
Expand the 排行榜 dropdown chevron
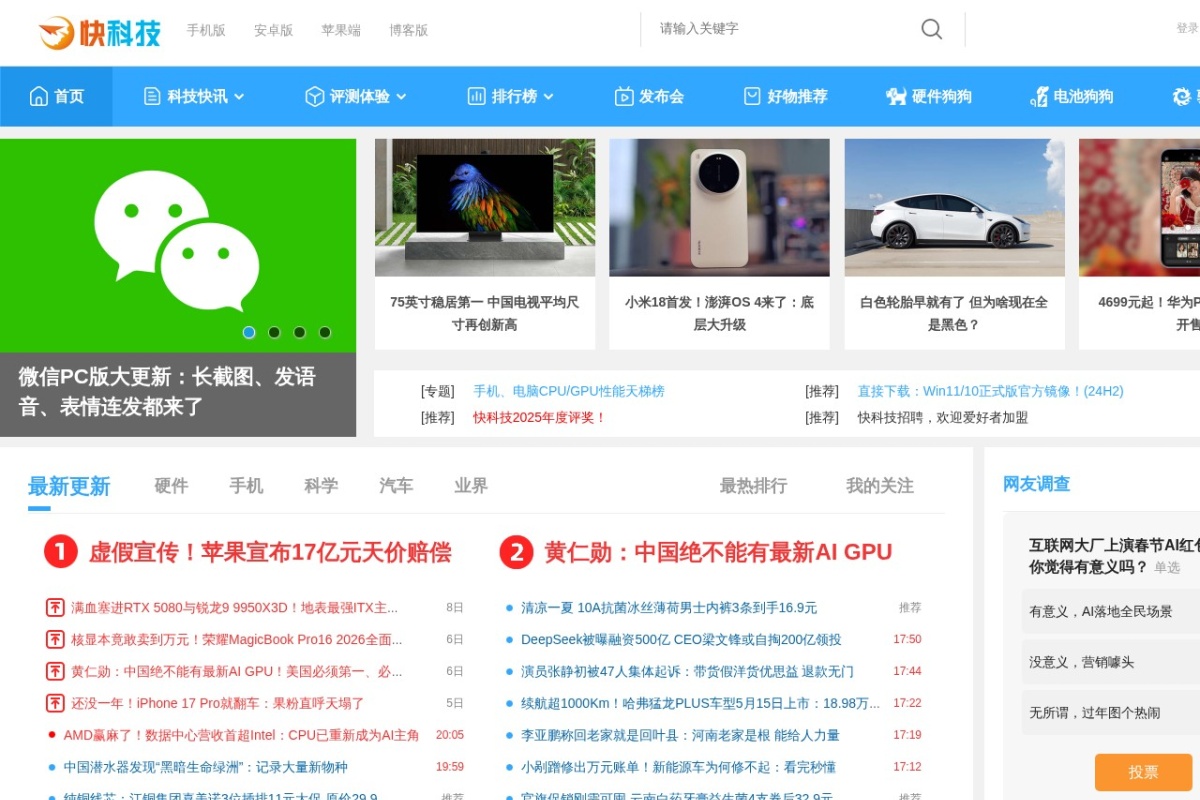coord(548,96)
